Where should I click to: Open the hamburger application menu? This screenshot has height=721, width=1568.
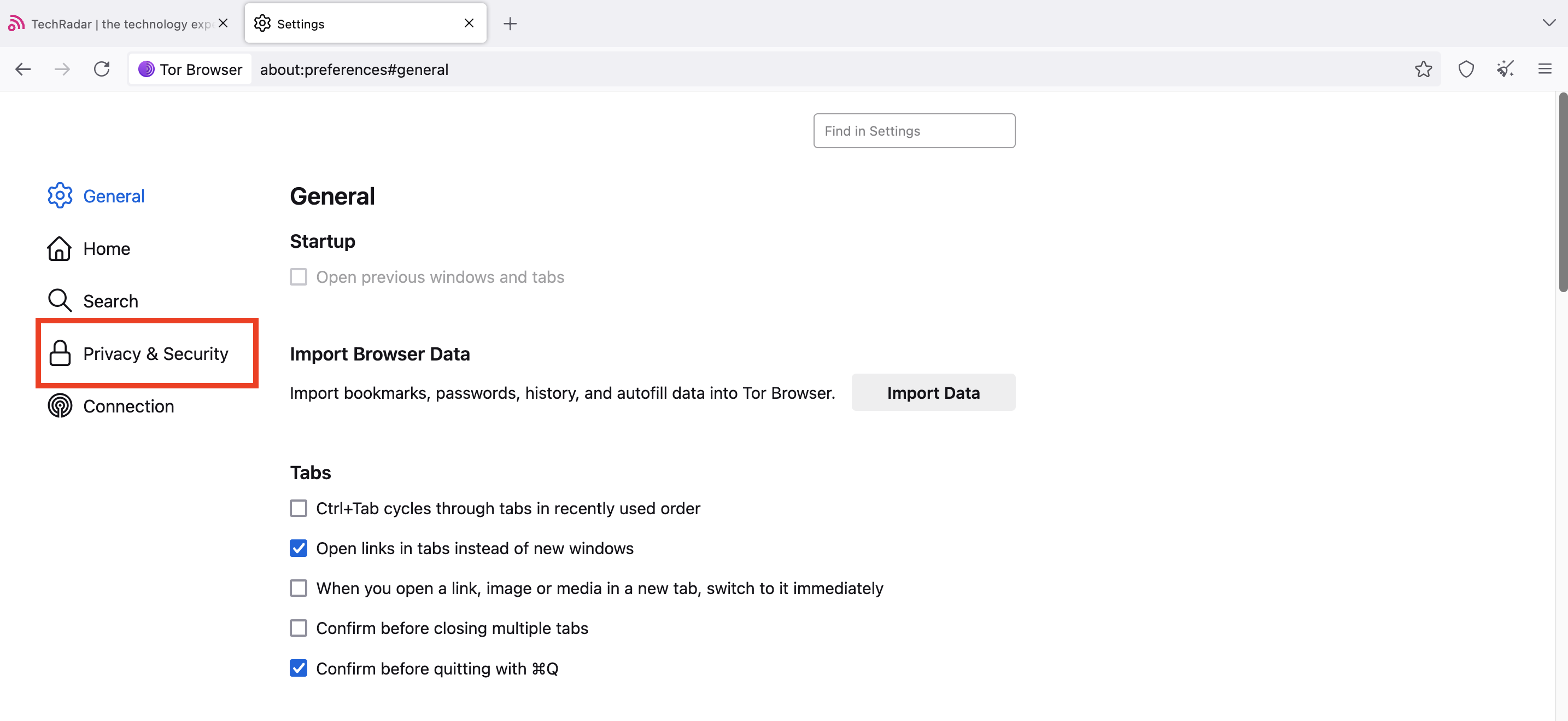1545,69
